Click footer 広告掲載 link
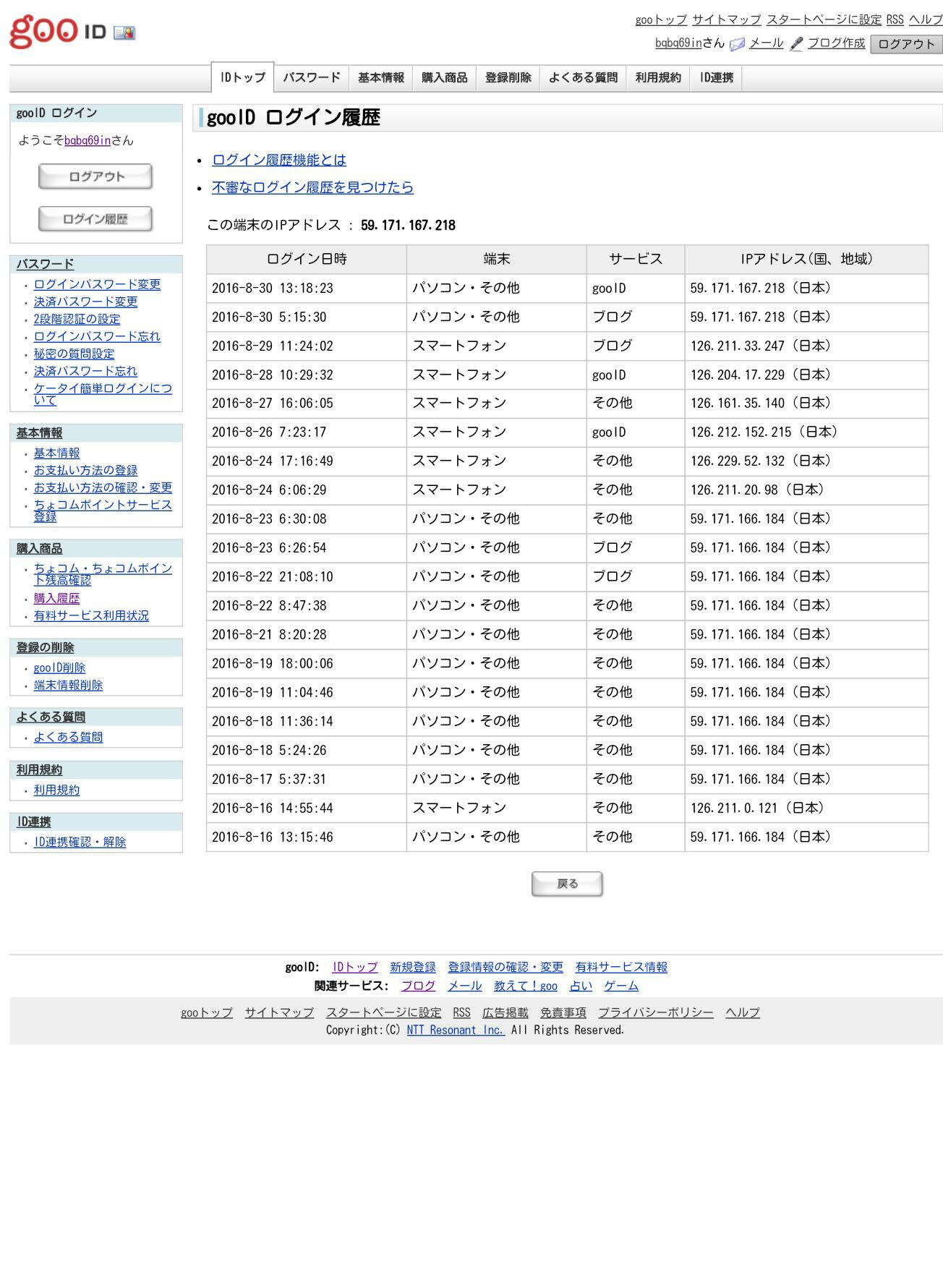The width and height of the screenshot is (943, 1288). pyautogui.click(x=505, y=1012)
